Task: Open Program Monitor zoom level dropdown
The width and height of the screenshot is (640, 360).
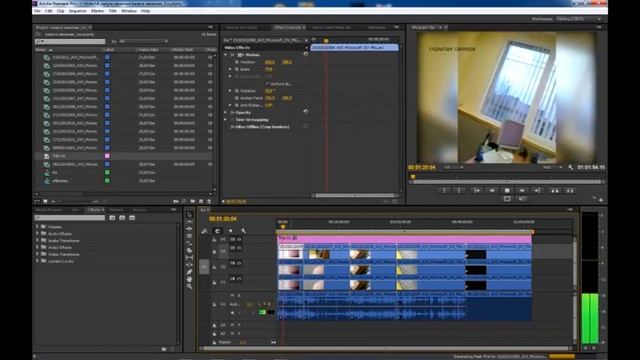Action: click(453, 167)
